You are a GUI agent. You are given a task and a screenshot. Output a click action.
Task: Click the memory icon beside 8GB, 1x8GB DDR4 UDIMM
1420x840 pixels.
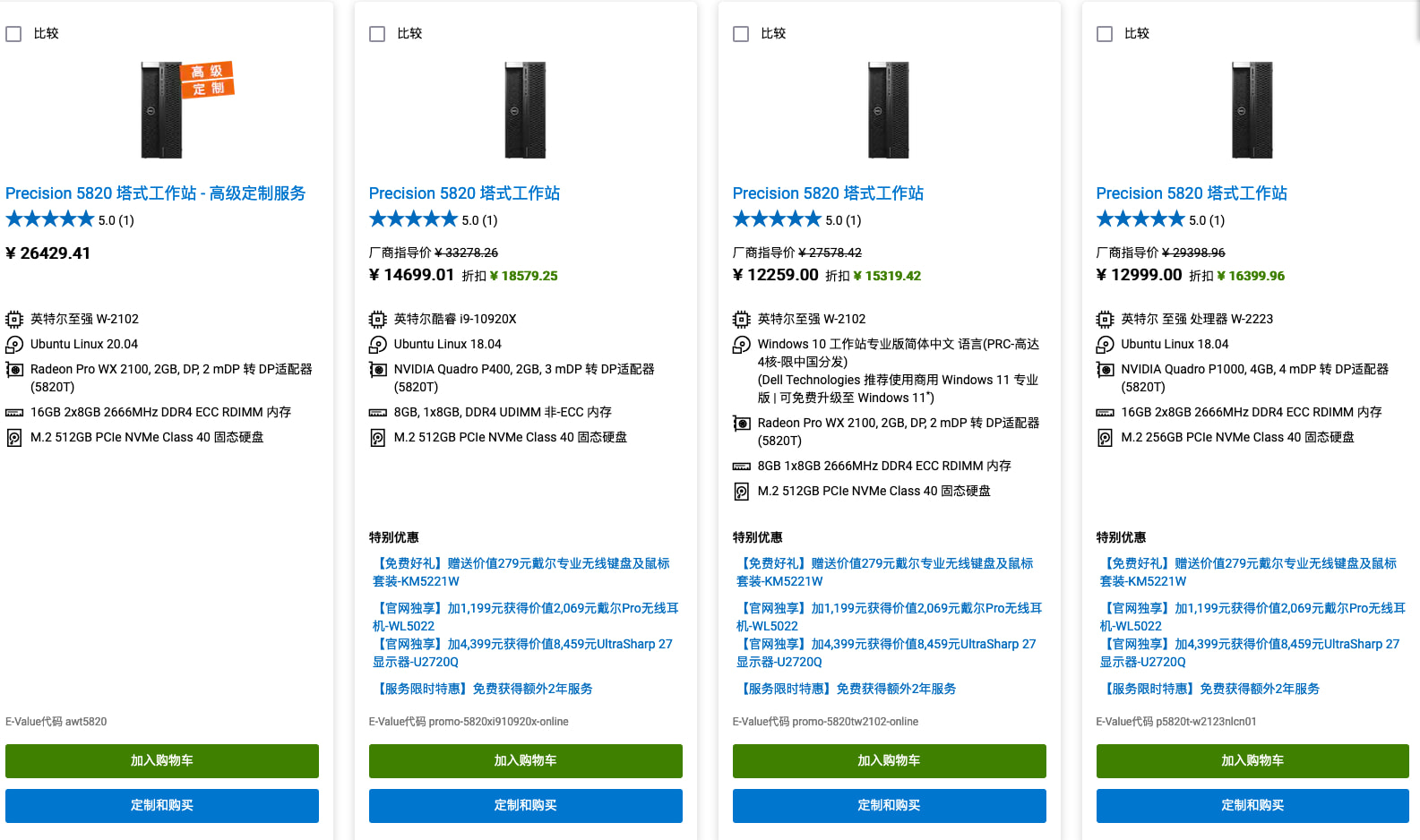click(x=378, y=413)
